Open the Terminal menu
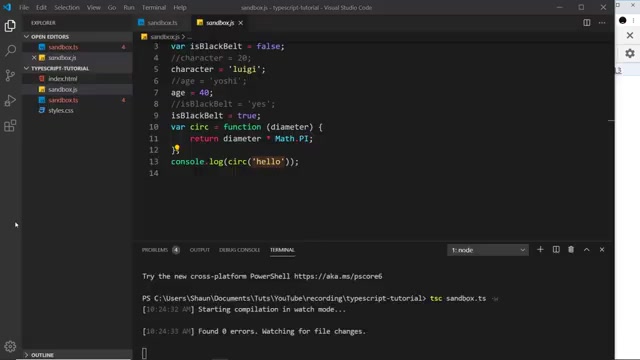The image size is (640, 360). (x=154, y=7)
